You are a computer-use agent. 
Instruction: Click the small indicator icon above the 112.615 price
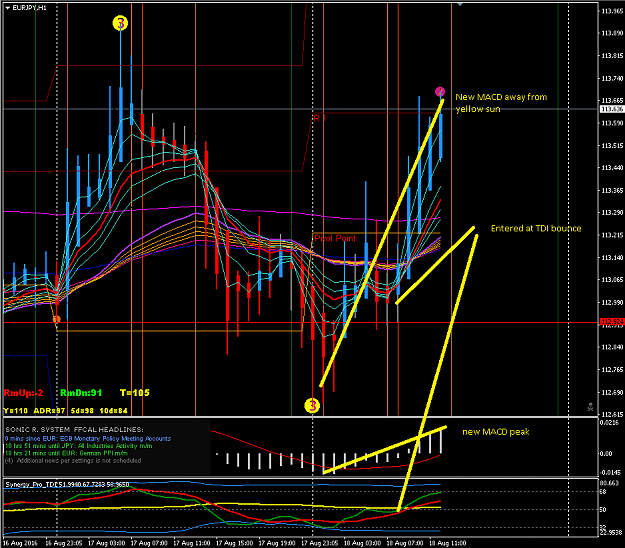coord(590,407)
